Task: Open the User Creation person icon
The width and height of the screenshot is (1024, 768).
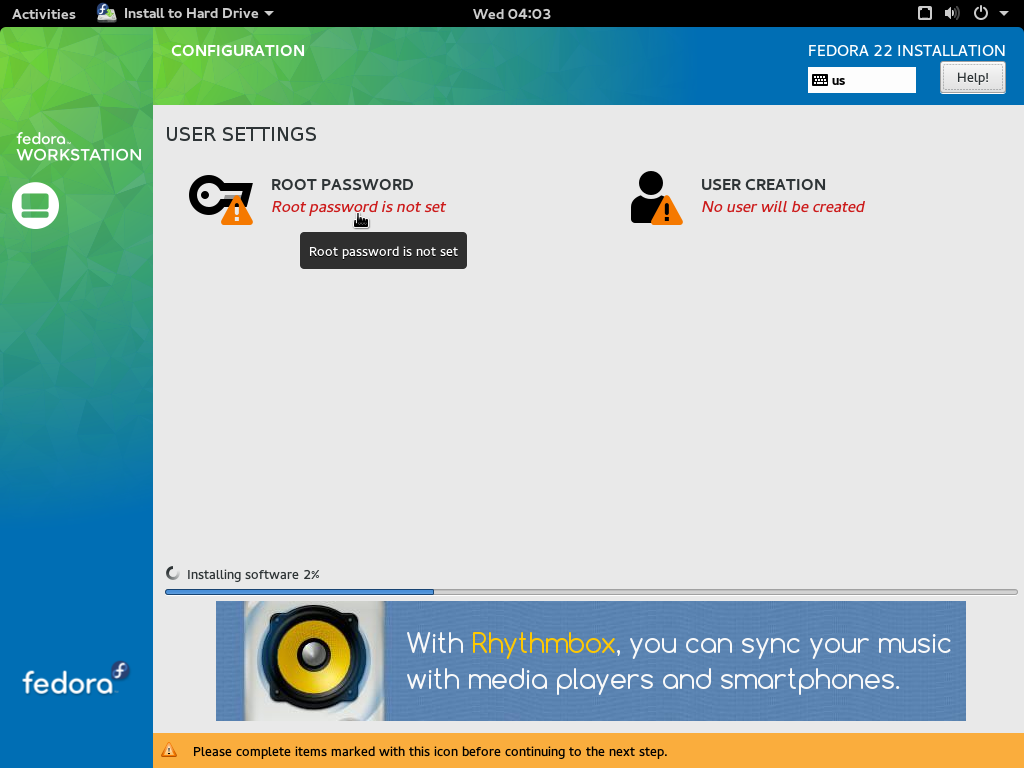Action: click(x=656, y=198)
